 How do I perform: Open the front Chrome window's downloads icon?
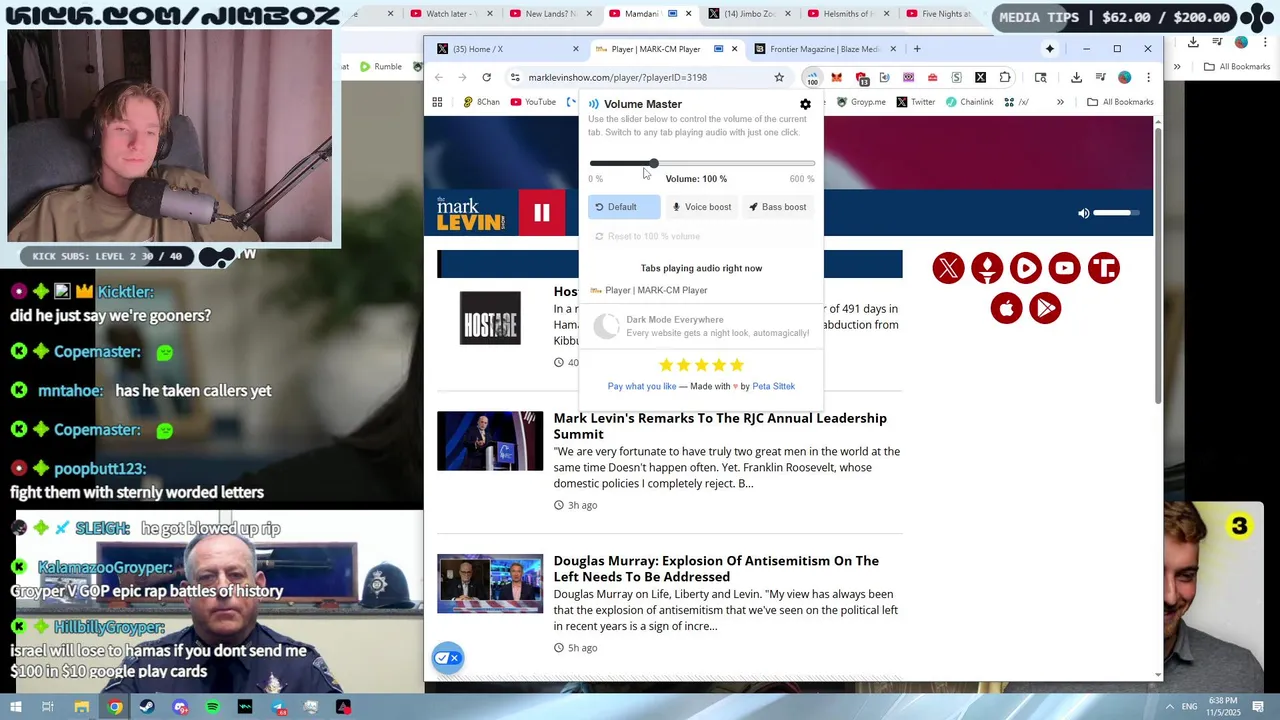tap(1076, 77)
